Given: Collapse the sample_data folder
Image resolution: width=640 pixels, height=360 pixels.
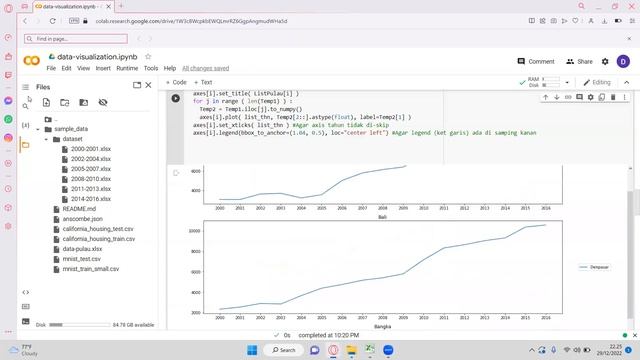Looking at the screenshot, I should pos(38,129).
